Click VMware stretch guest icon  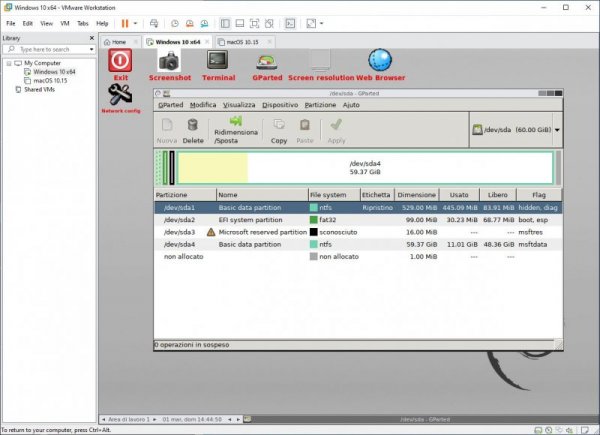311,23
